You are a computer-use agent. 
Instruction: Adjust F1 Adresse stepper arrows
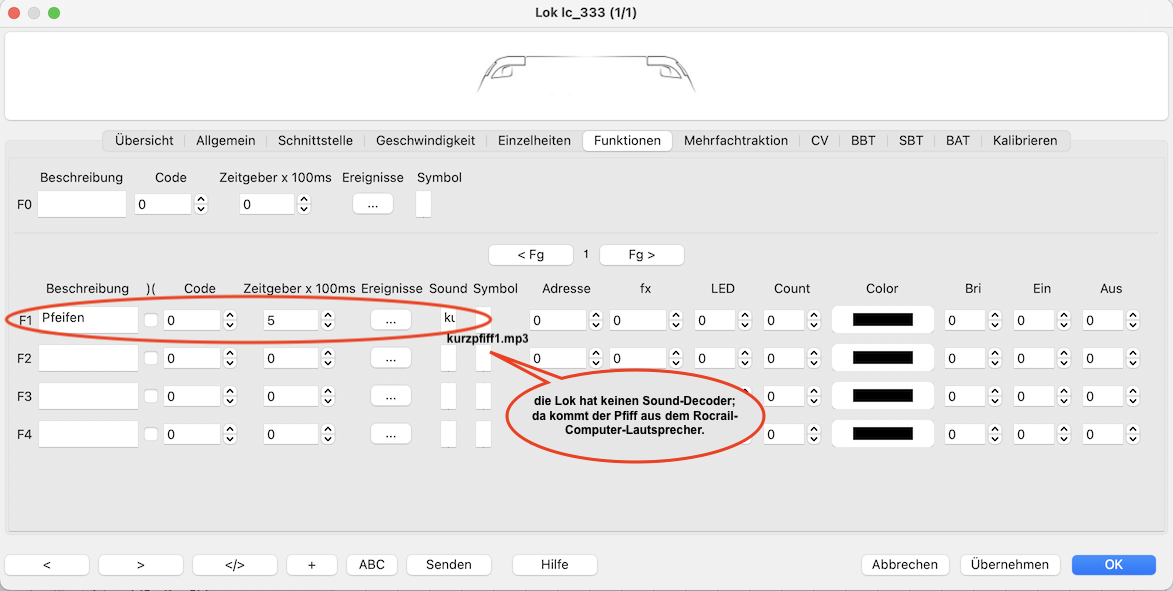596,320
